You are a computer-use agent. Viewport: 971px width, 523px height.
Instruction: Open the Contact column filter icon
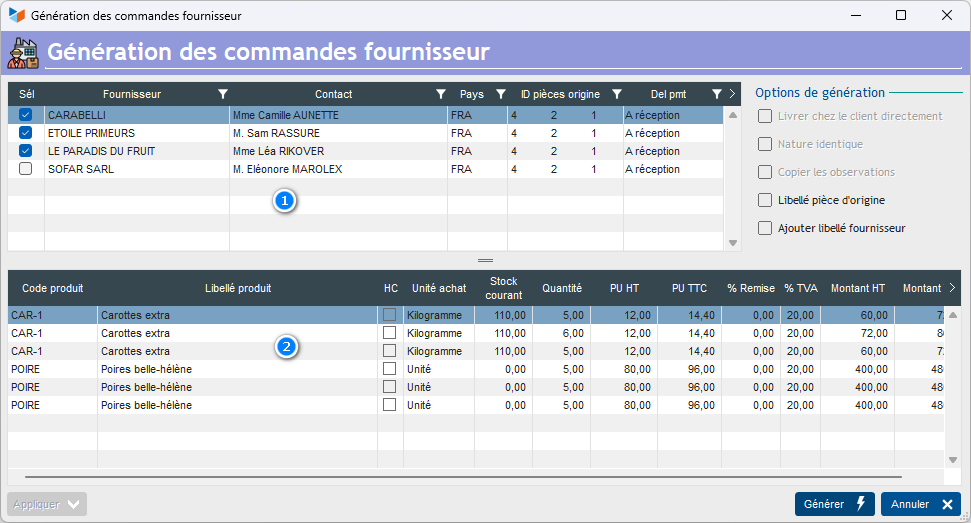click(x=441, y=94)
